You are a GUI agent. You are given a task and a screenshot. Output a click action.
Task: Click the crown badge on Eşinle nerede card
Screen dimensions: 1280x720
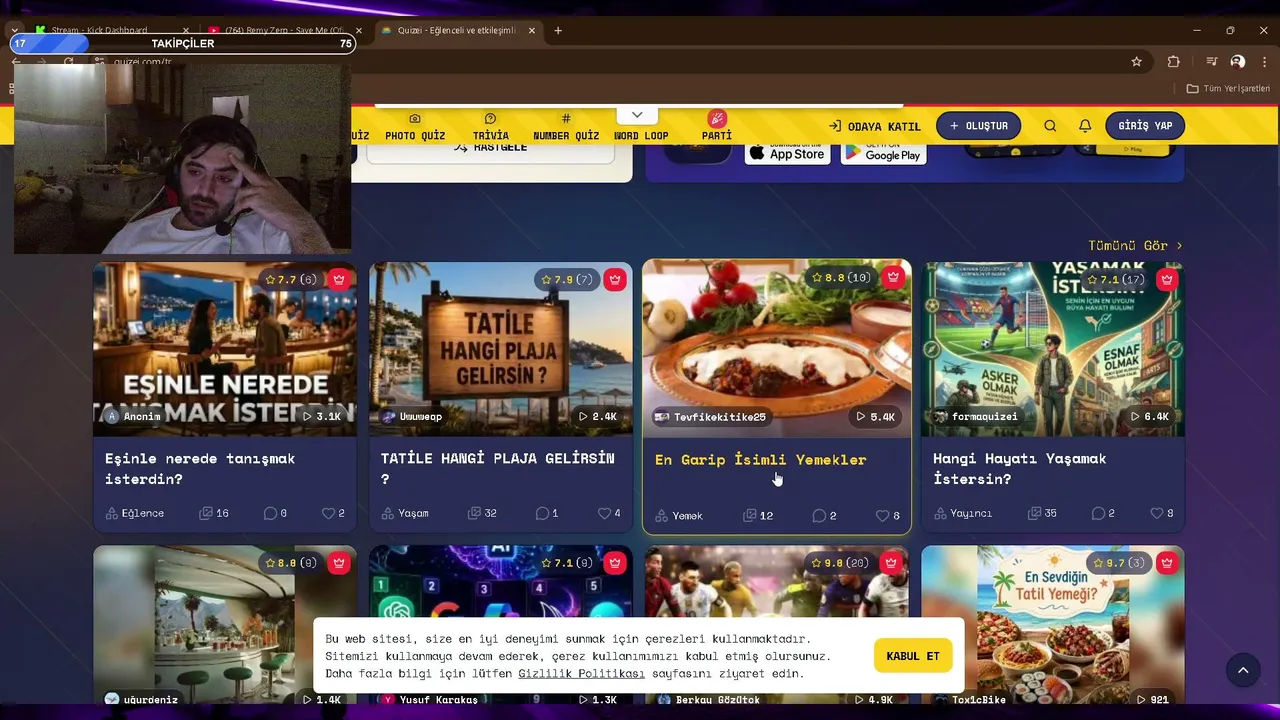click(x=339, y=280)
